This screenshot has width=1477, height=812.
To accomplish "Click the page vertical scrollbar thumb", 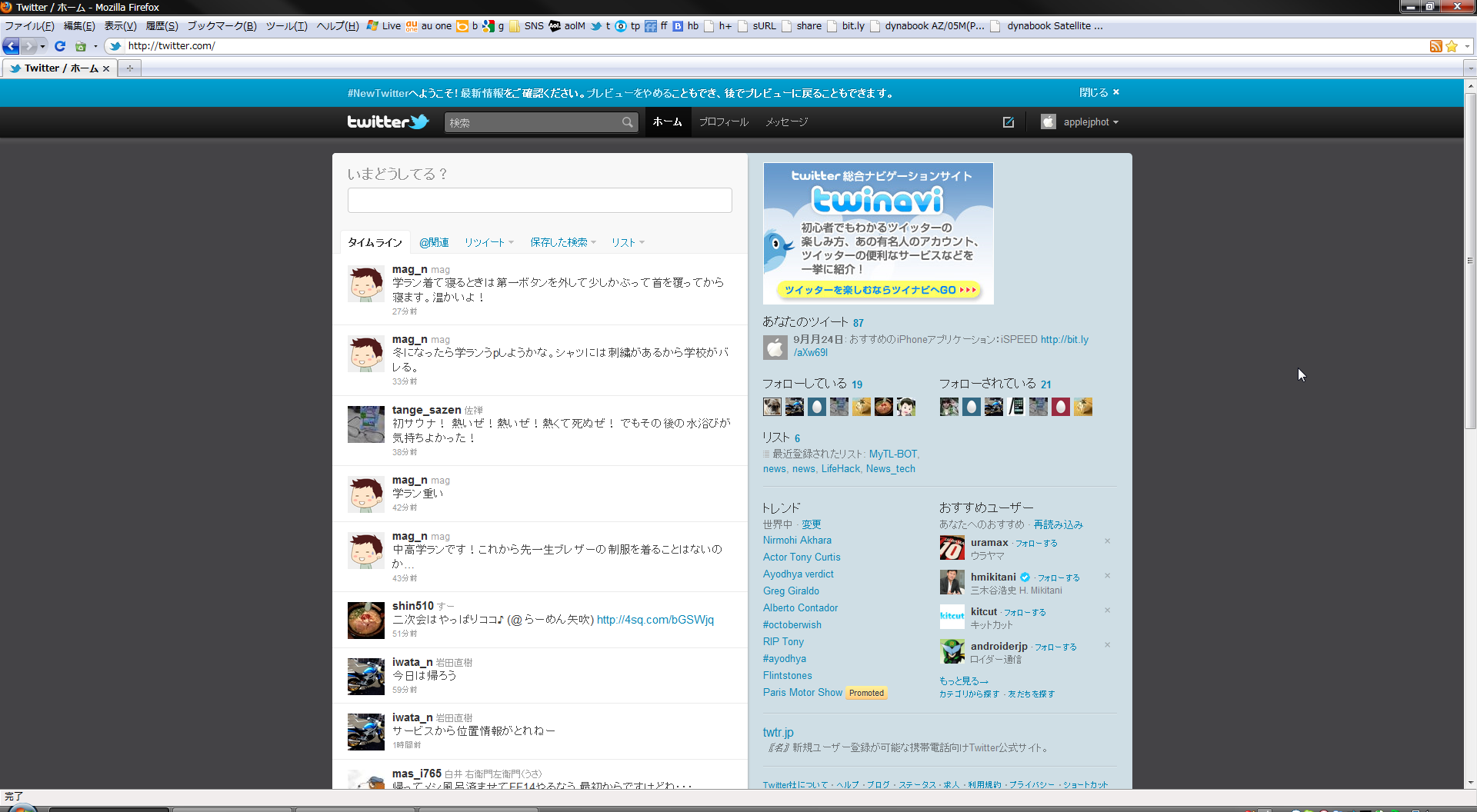I will point(1470,261).
